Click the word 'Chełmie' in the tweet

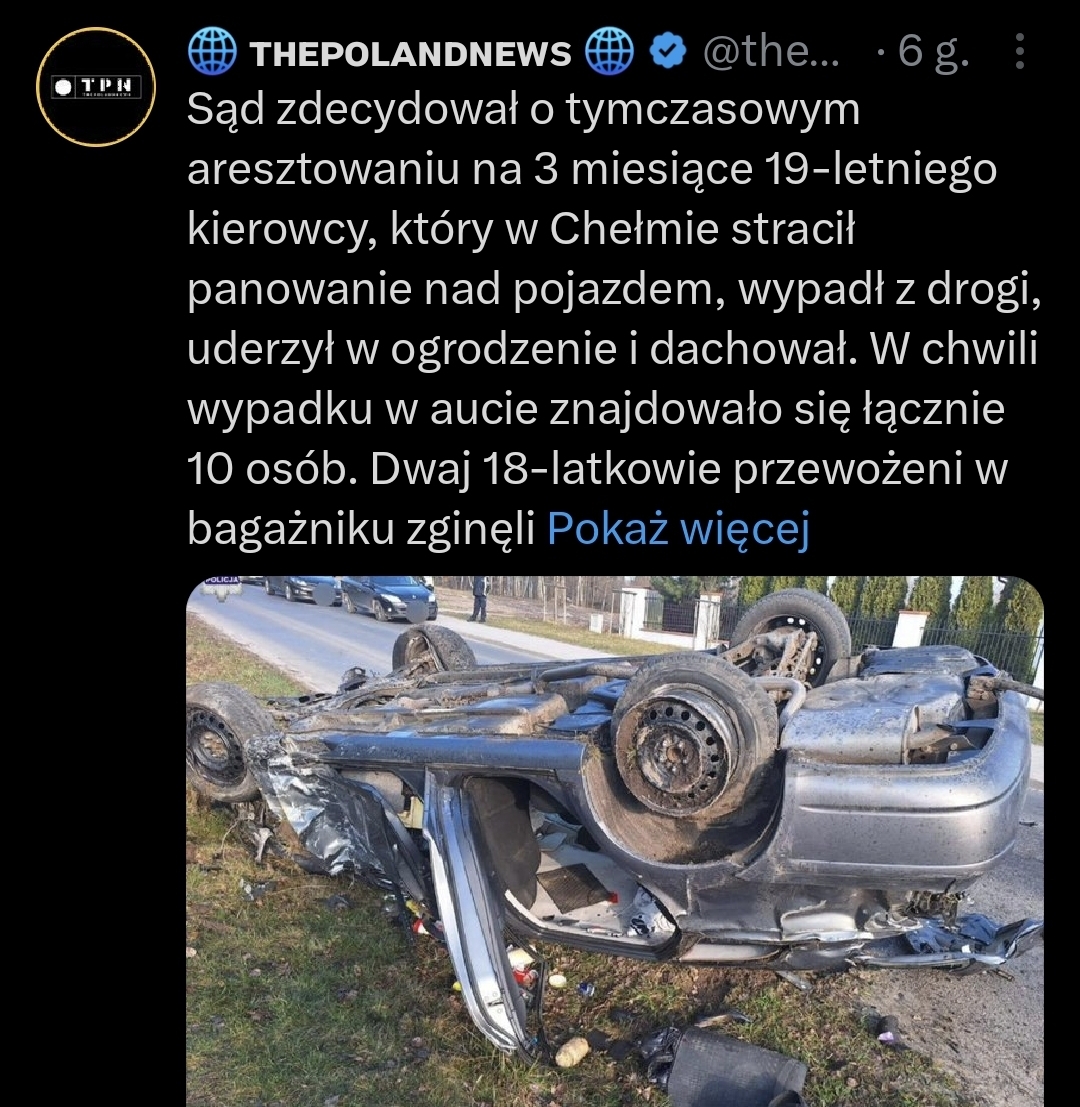click(634, 229)
